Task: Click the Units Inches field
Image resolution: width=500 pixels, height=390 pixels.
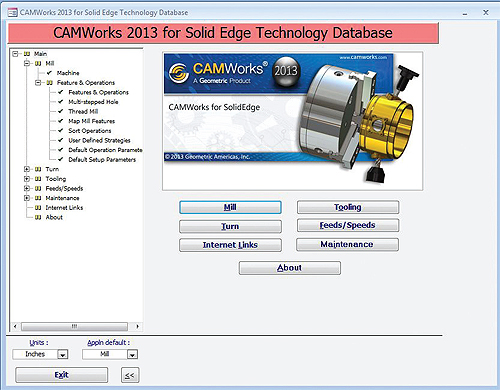Action: tap(35, 354)
